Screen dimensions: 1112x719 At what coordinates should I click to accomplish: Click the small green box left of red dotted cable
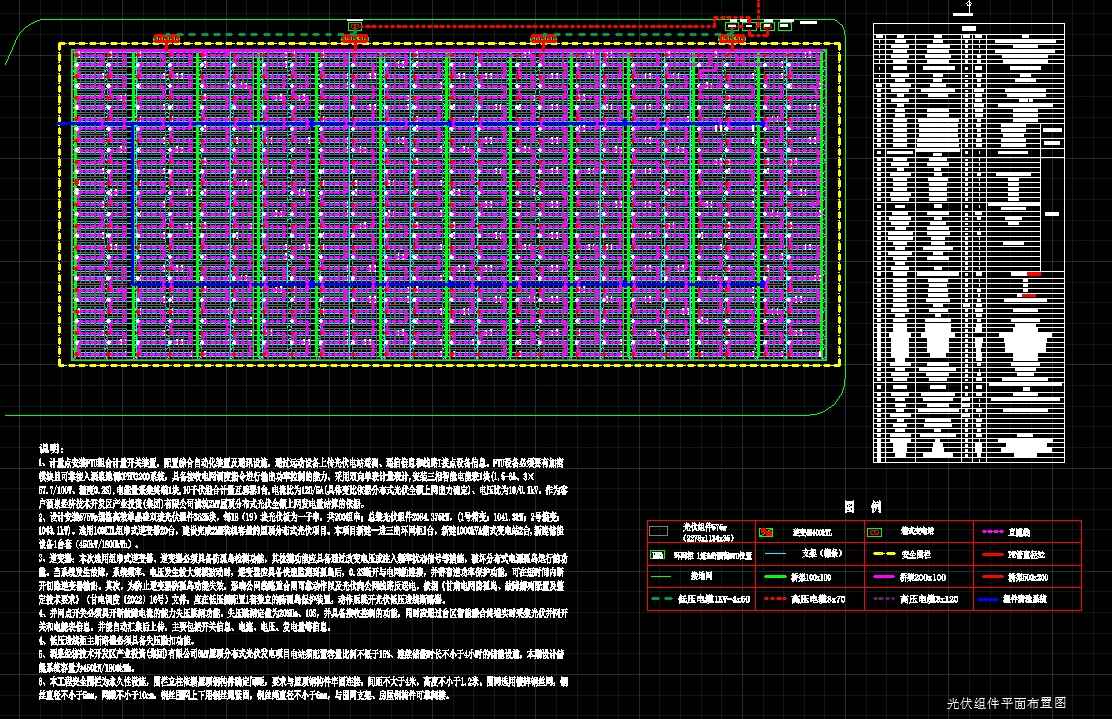point(354,25)
